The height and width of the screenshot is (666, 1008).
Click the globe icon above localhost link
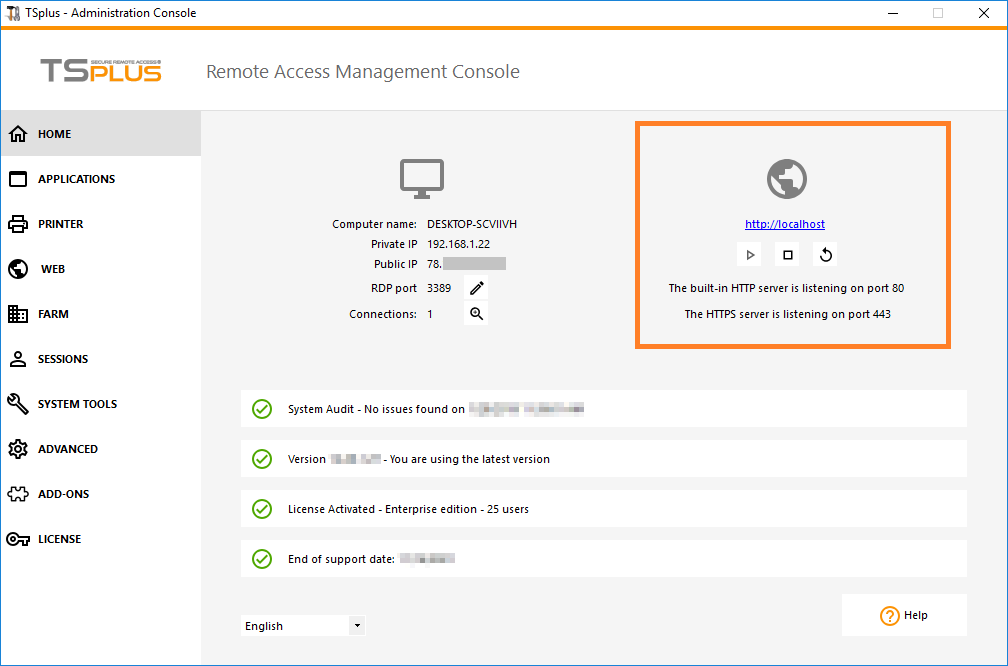[x=786, y=179]
